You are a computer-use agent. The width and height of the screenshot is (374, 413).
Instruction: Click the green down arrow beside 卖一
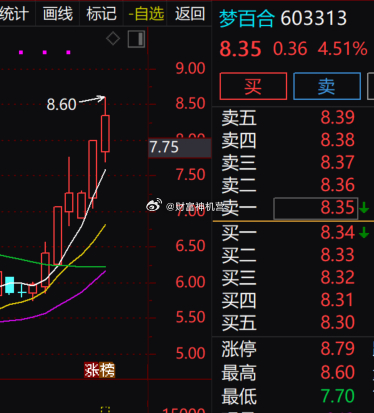(364, 208)
